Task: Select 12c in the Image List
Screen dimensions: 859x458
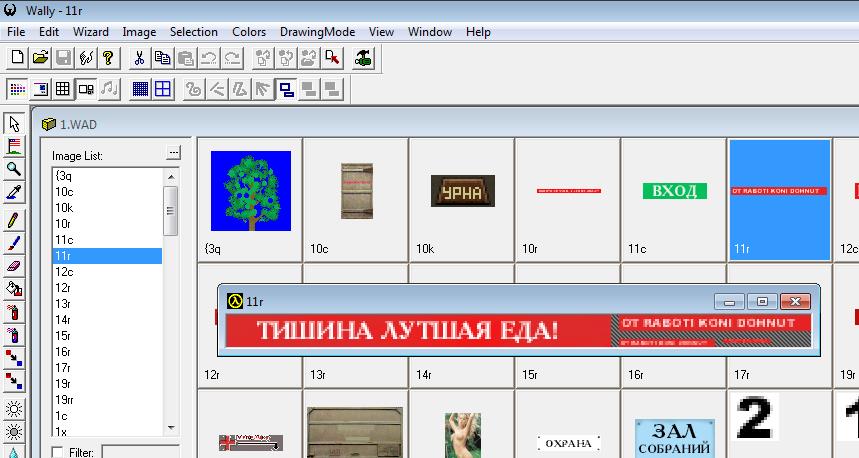Action: [64, 272]
